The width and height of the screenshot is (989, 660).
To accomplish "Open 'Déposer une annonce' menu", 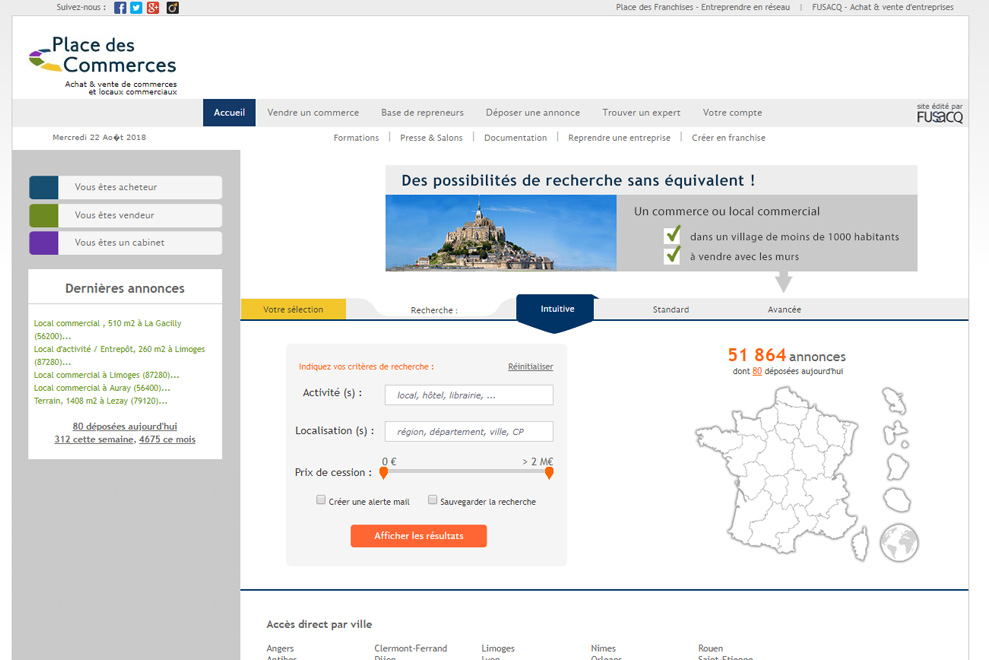I will tap(533, 112).
